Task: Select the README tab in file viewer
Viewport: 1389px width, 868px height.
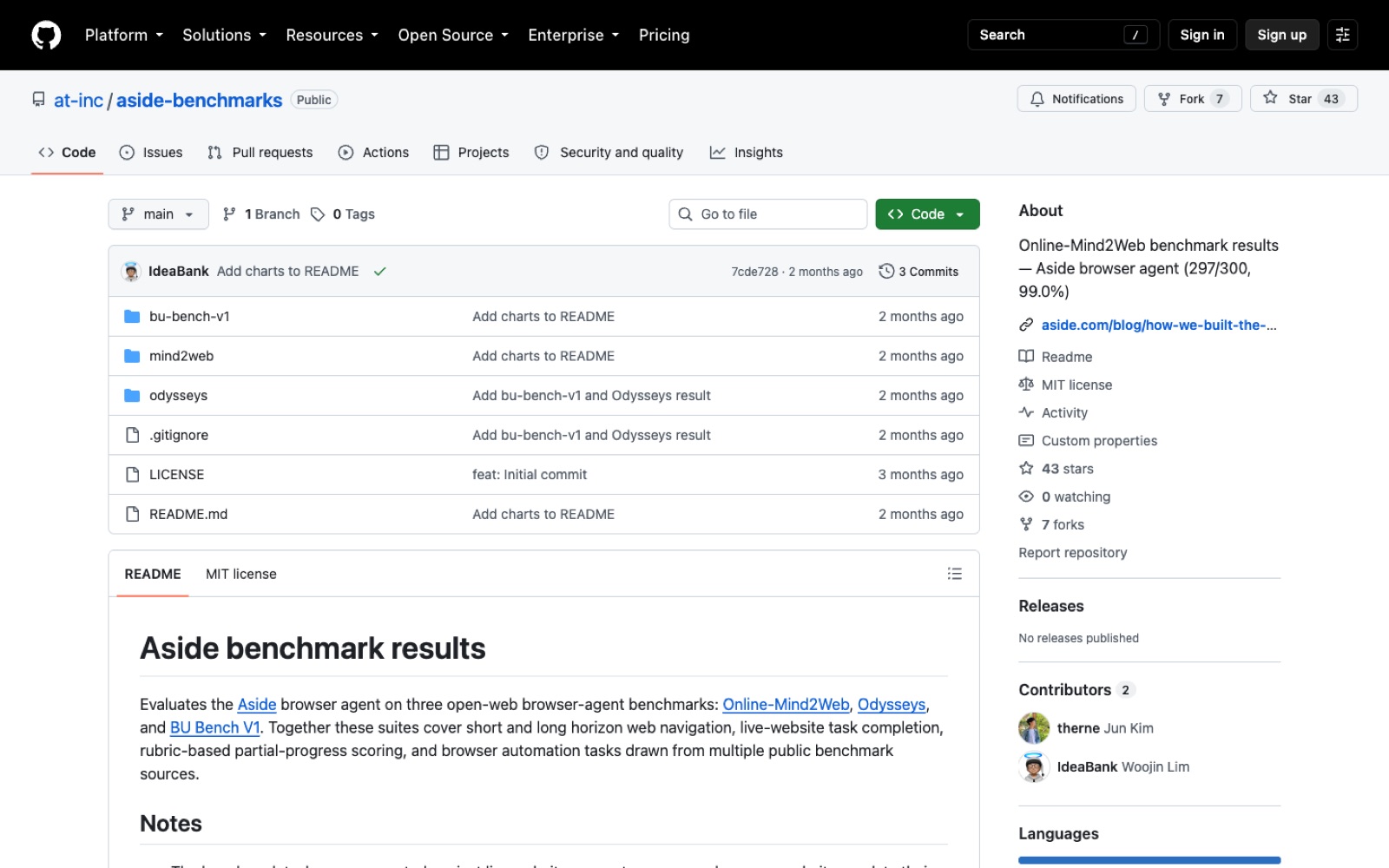Action: pyautogui.click(x=153, y=575)
